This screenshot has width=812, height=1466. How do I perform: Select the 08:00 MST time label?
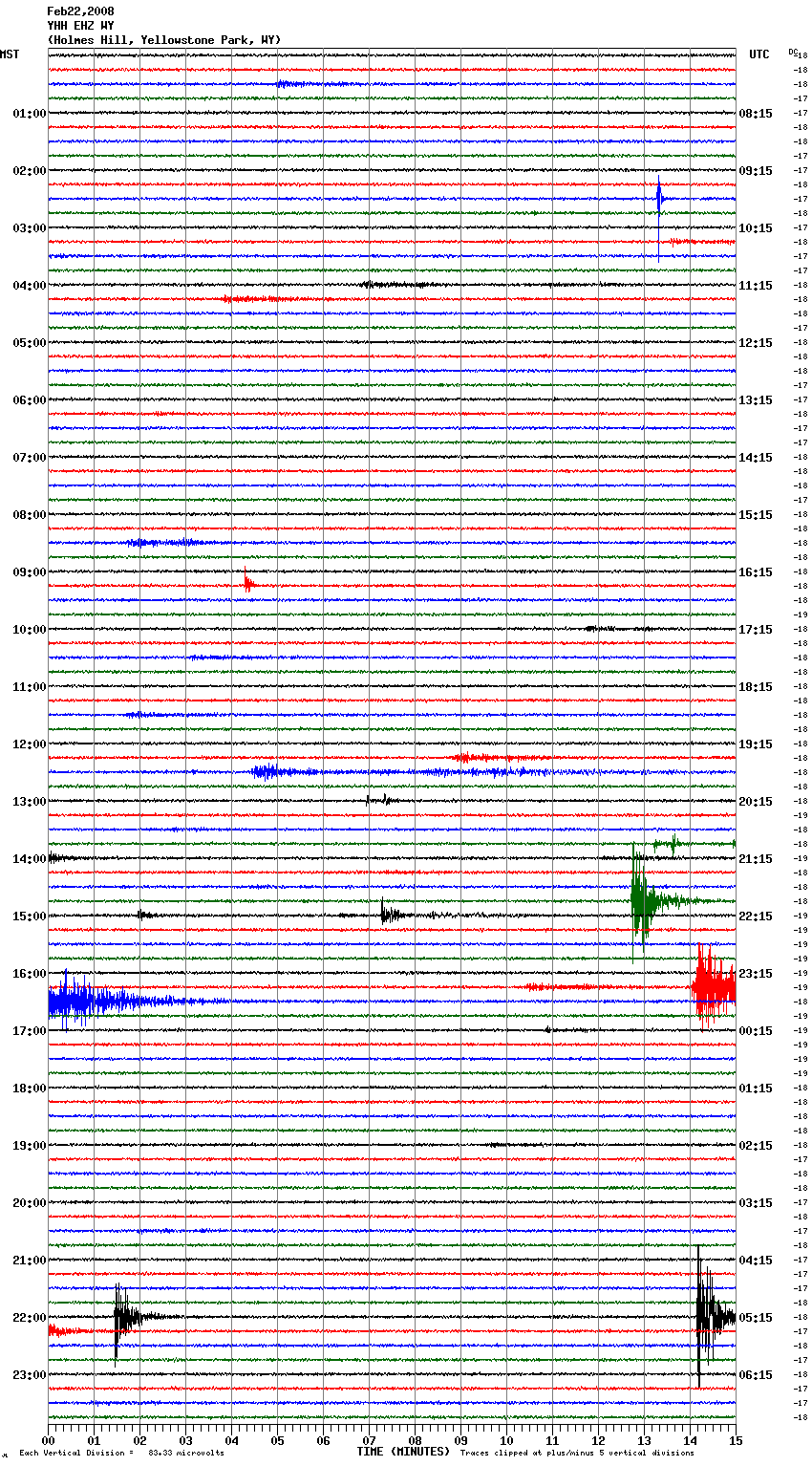point(29,515)
